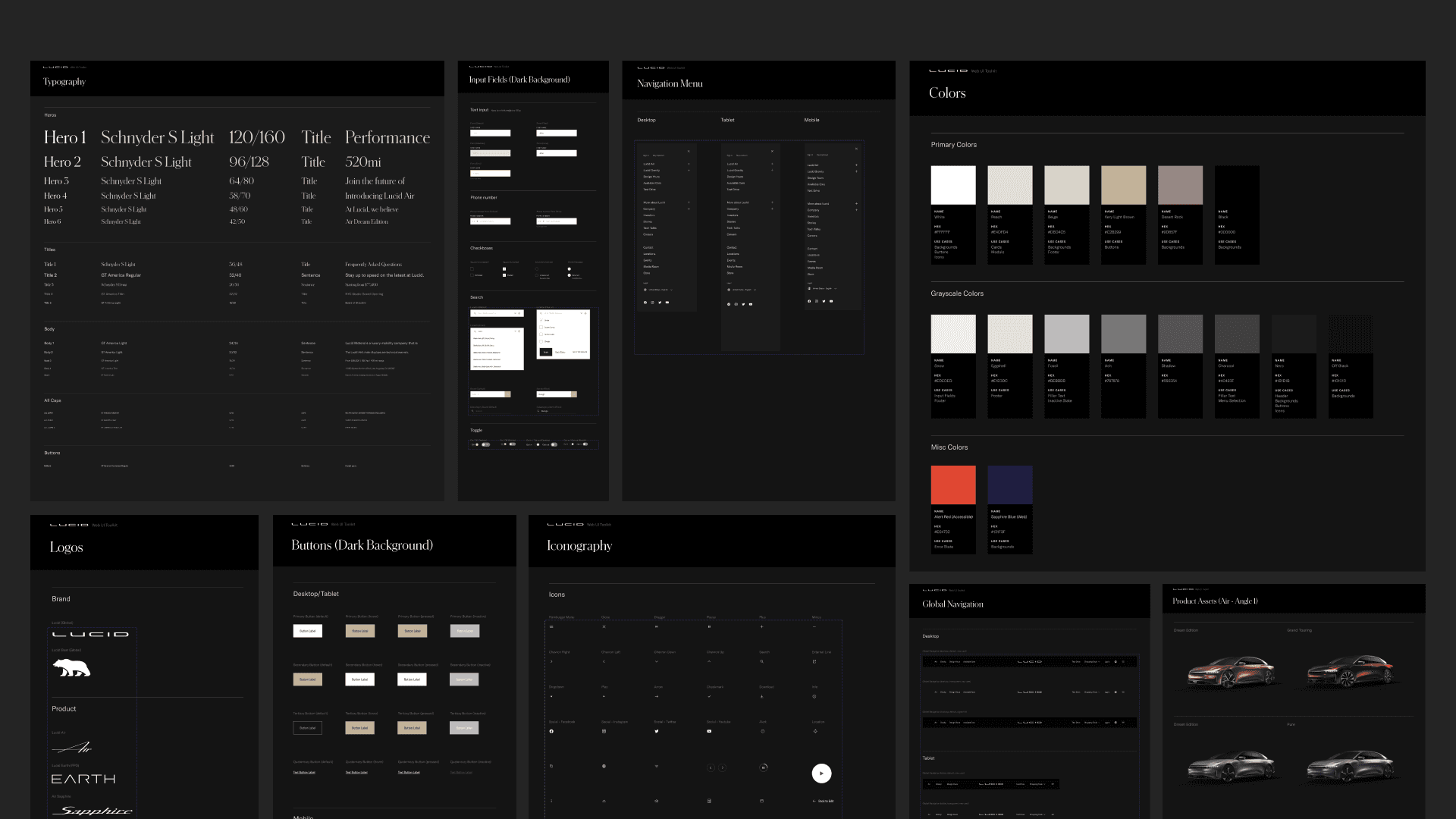Click the Alert Red color swatch

[953, 485]
